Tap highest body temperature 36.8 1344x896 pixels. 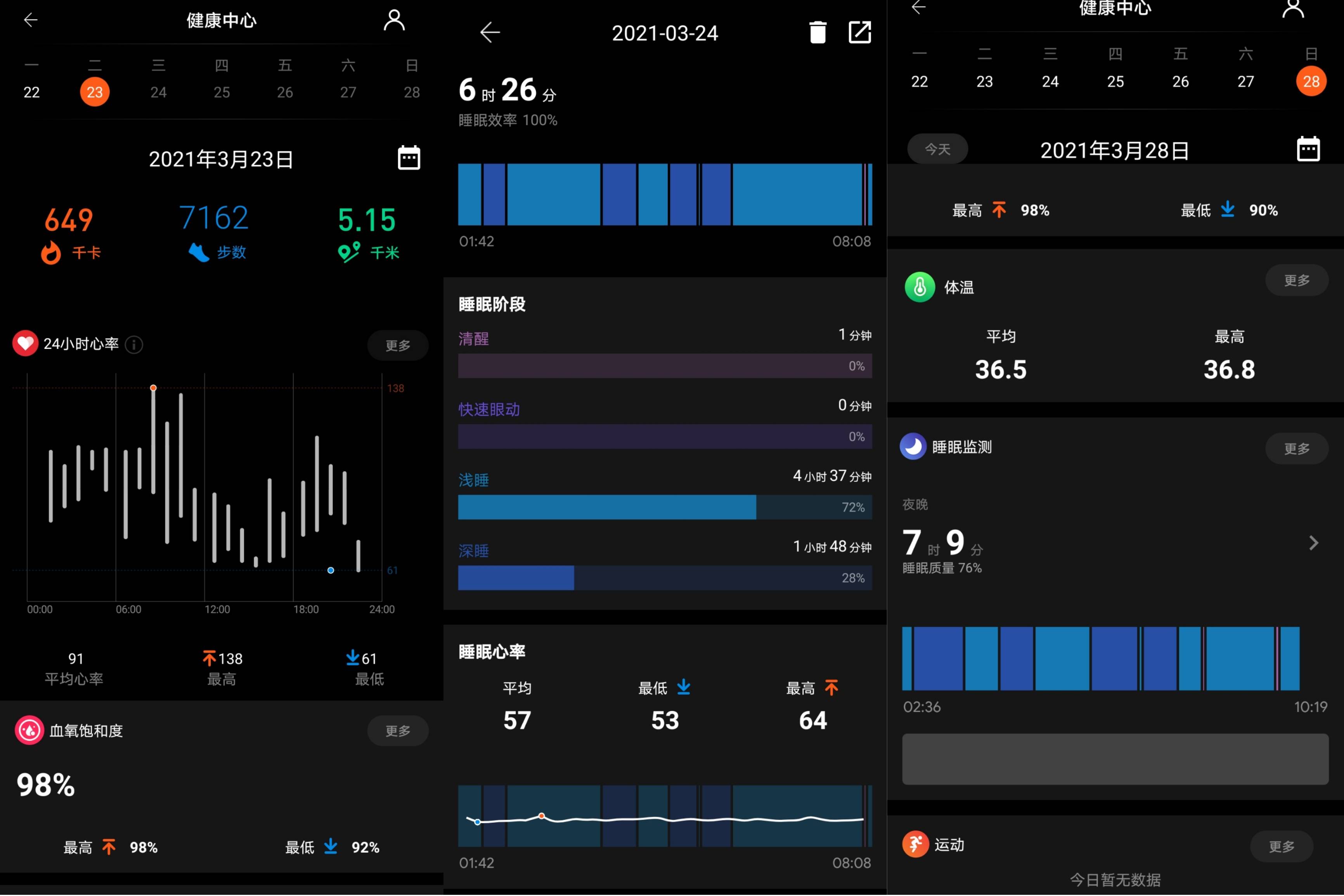coord(1229,369)
